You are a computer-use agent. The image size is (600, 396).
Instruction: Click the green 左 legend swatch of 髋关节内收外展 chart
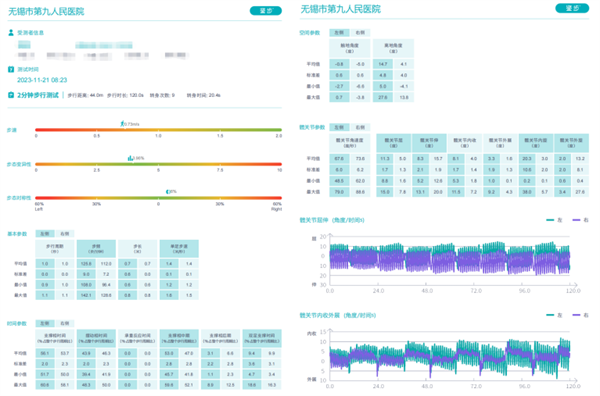pos(550,315)
